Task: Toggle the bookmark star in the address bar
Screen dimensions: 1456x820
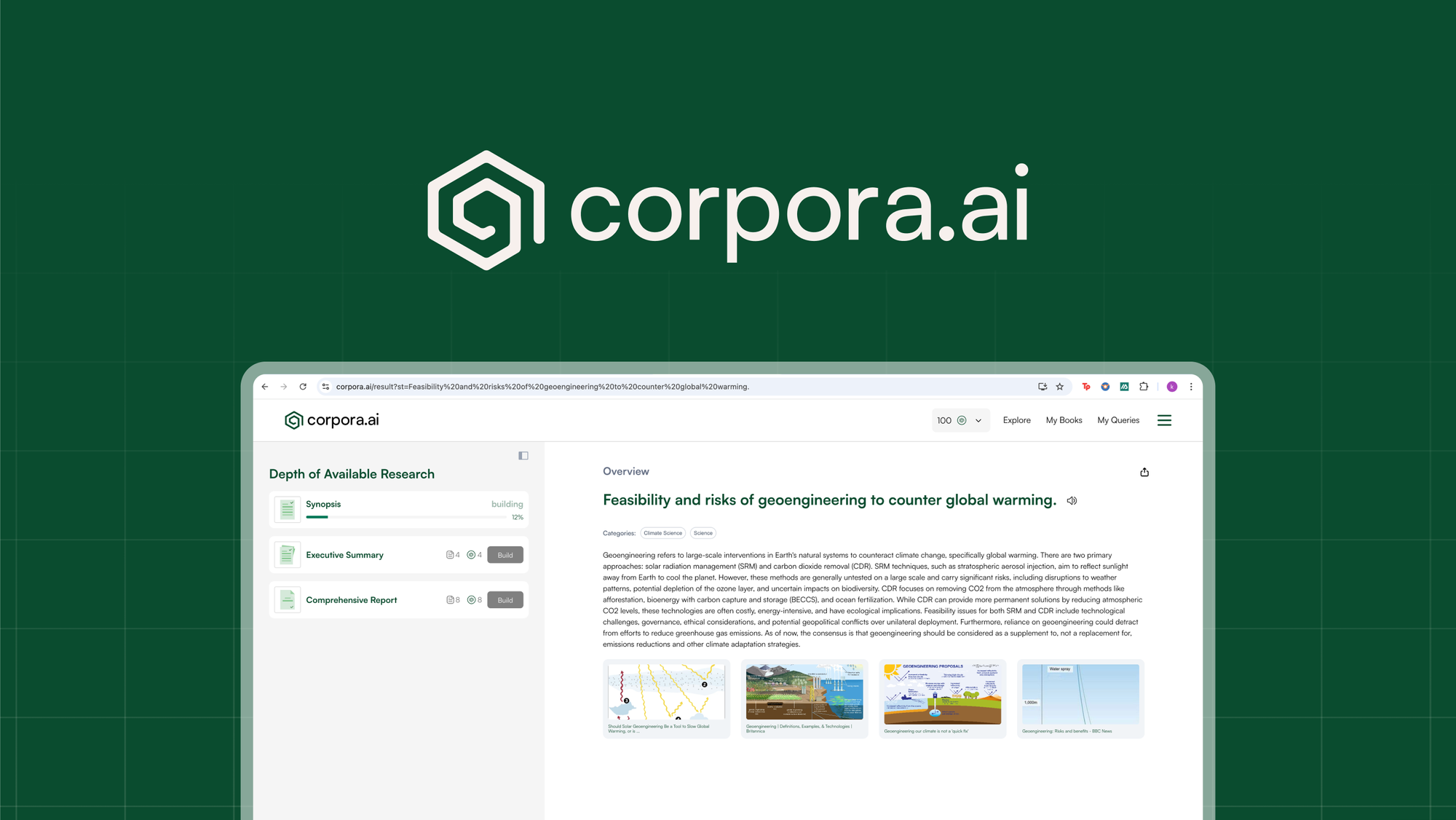Action: (1059, 387)
